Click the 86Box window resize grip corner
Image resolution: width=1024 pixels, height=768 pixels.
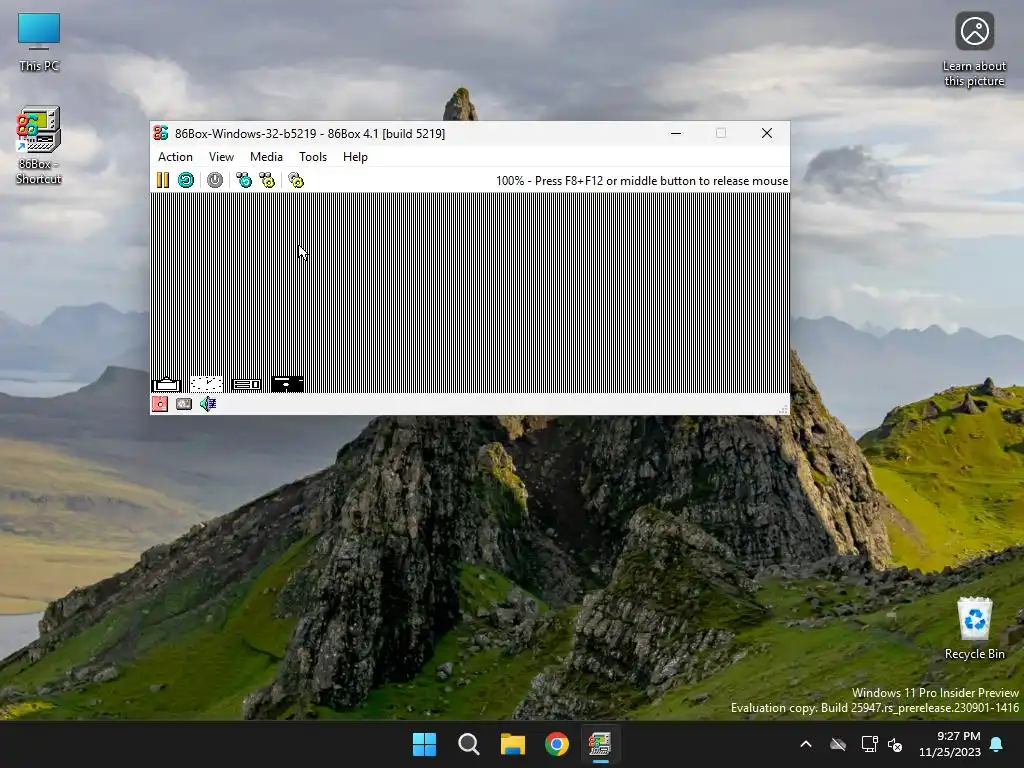click(783, 409)
